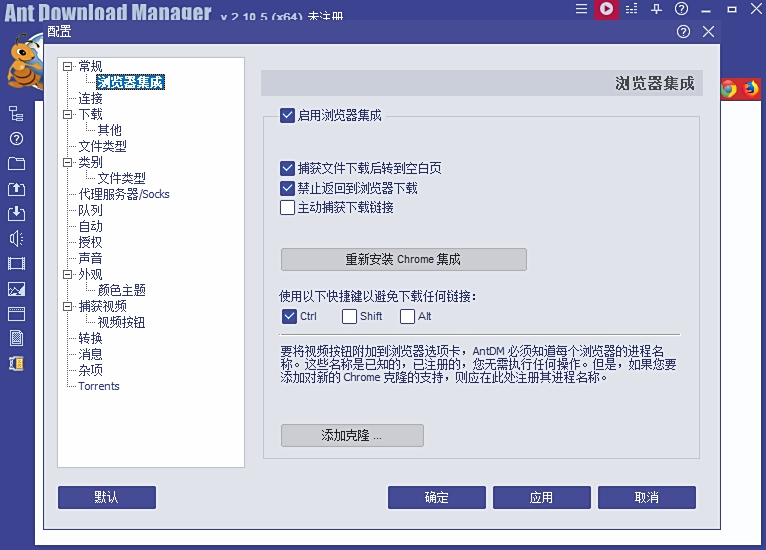
Task: Click the film strip icon in left sidebar
Action: tap(16, 264)
